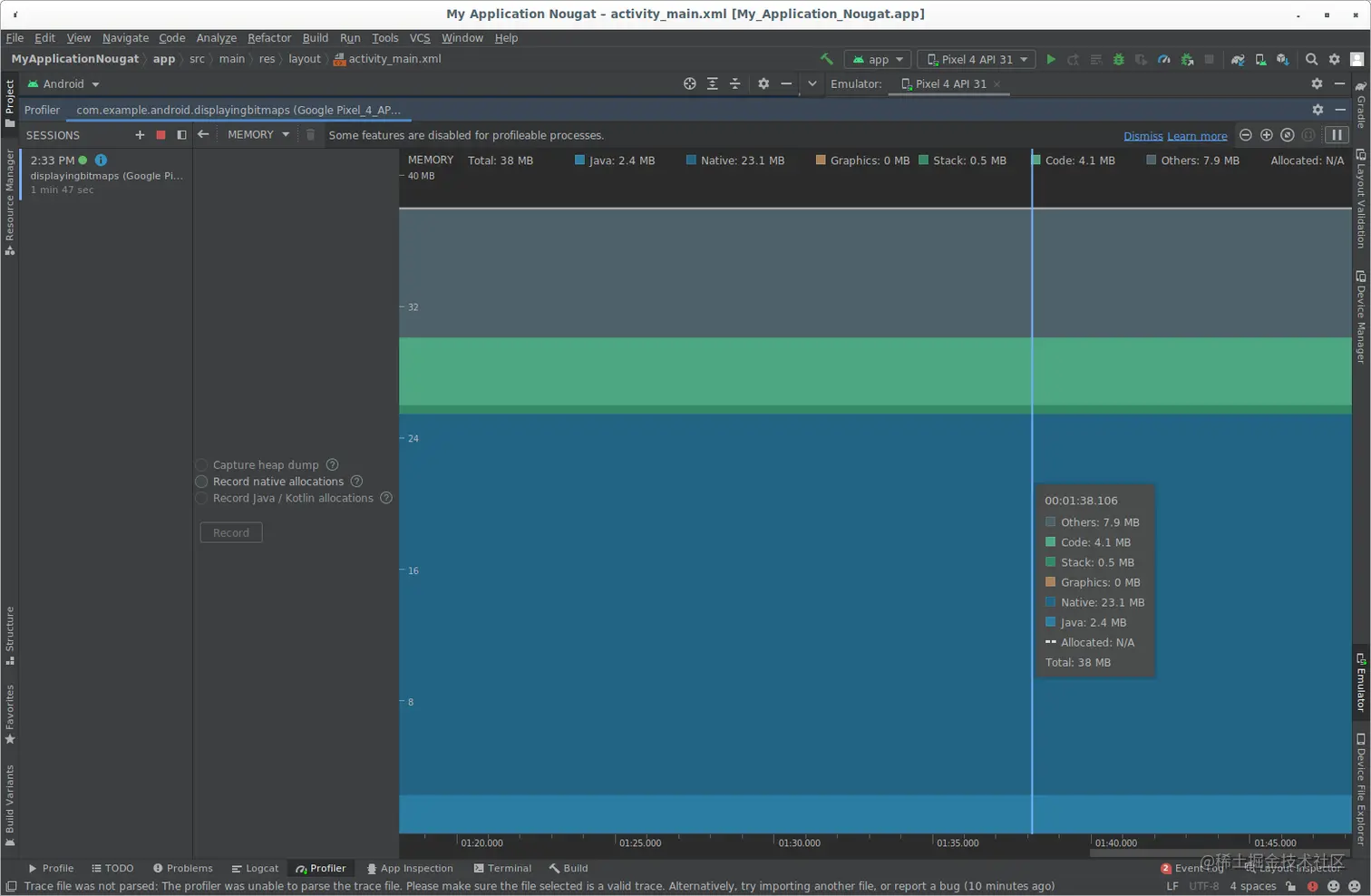Viewport: 1371px width, 896px height.
Task: Stop the current profiling session red square
Action: (160, 135)
